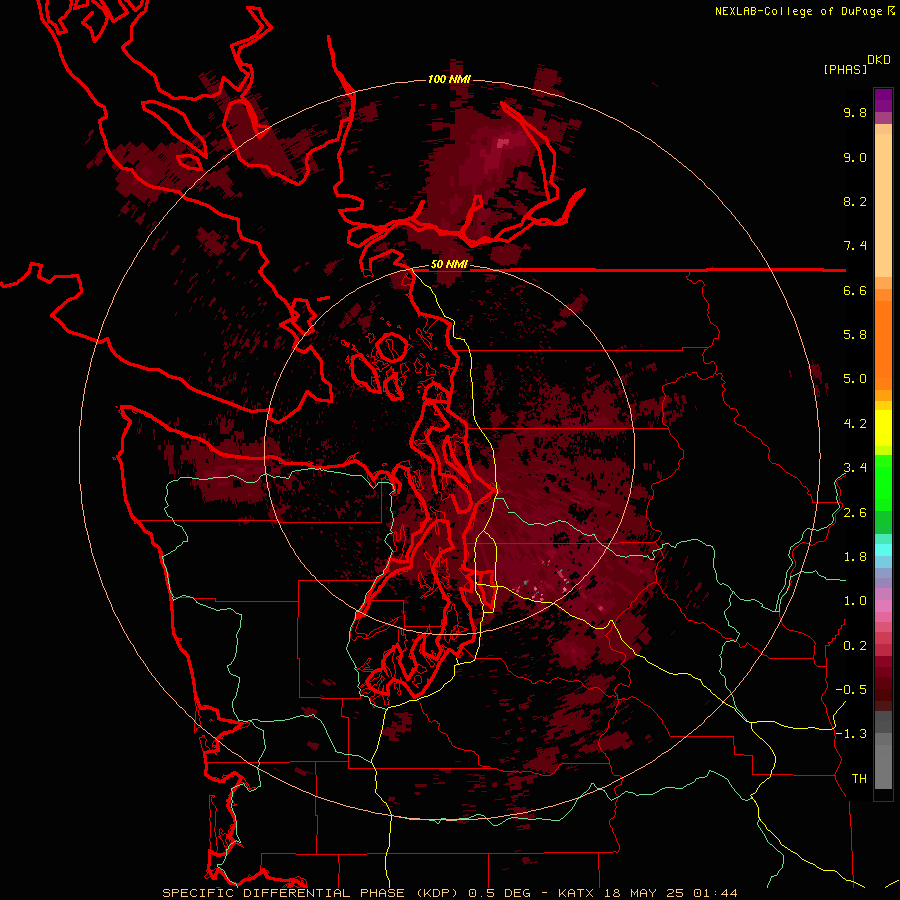Image resolution: width=900 pixels, height=900 pixels.
Task: Click the SPECIFIC DIFFERENTIAL PHASE (KDP) caption
Action: pyautogui.click(x=312, y=893)
